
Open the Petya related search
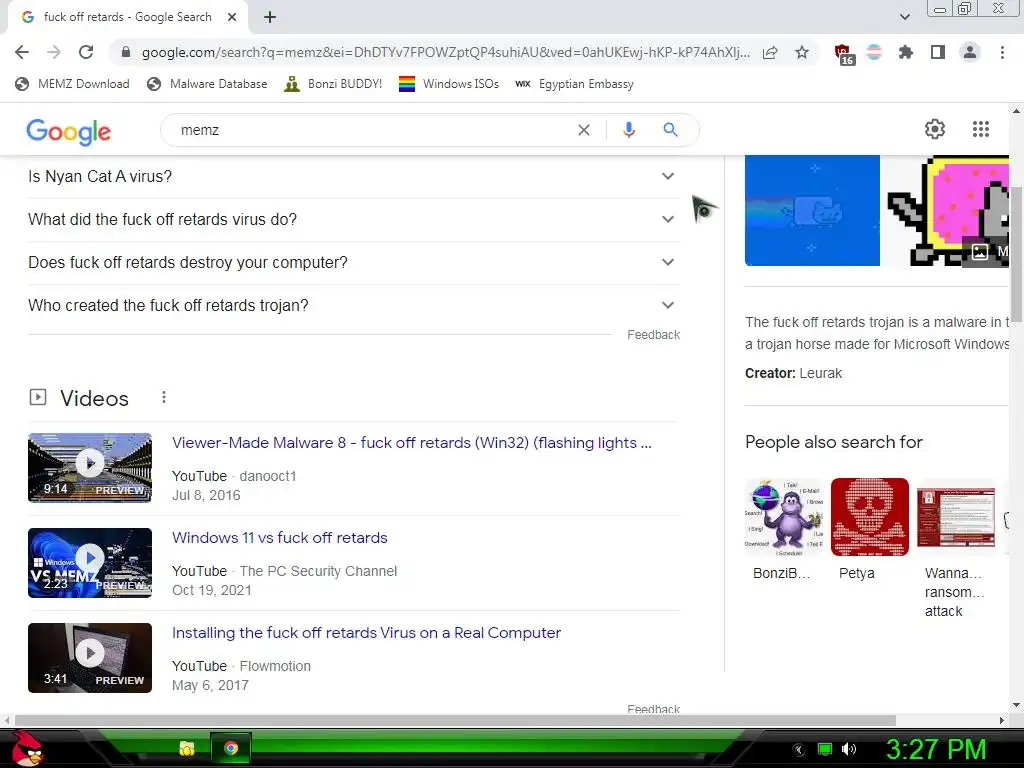point(869,530)
